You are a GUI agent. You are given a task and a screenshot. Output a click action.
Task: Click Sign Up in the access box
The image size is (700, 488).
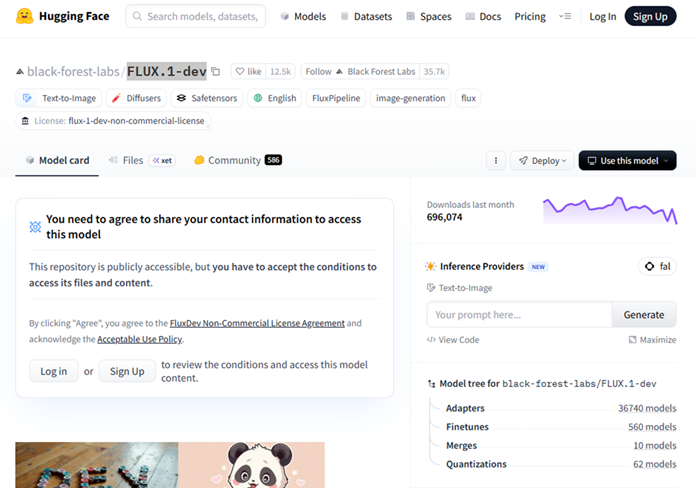coord(127,371)
